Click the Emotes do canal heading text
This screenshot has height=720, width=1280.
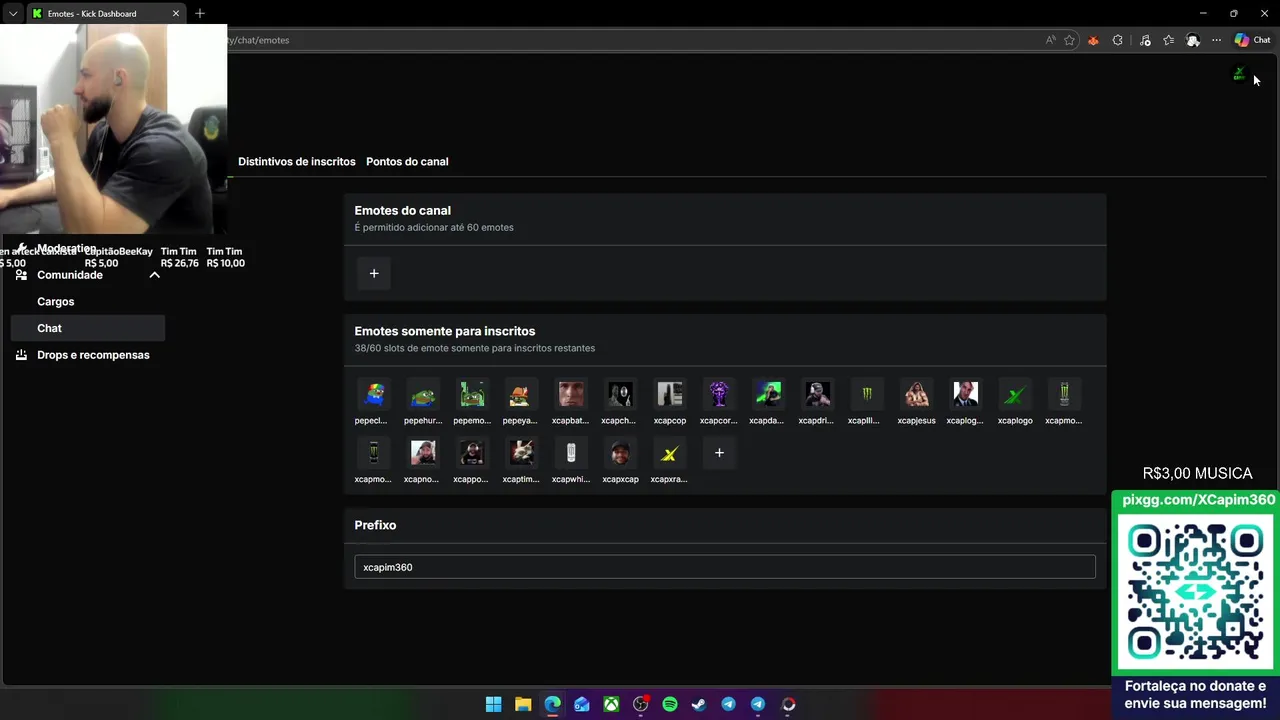click(402, 210)
